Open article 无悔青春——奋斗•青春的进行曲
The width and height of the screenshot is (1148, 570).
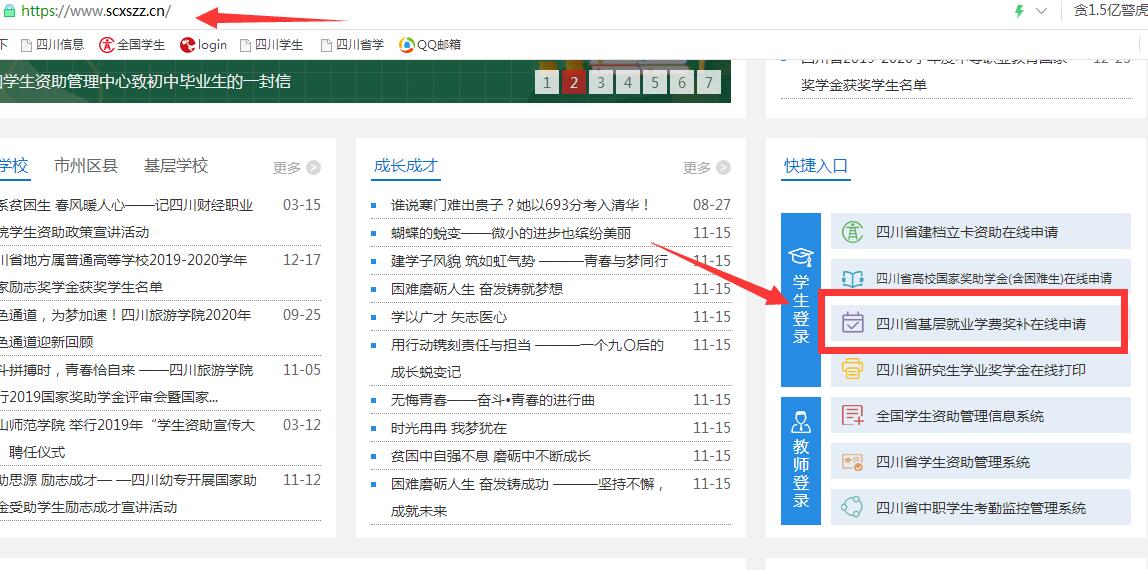coord(492,400)
